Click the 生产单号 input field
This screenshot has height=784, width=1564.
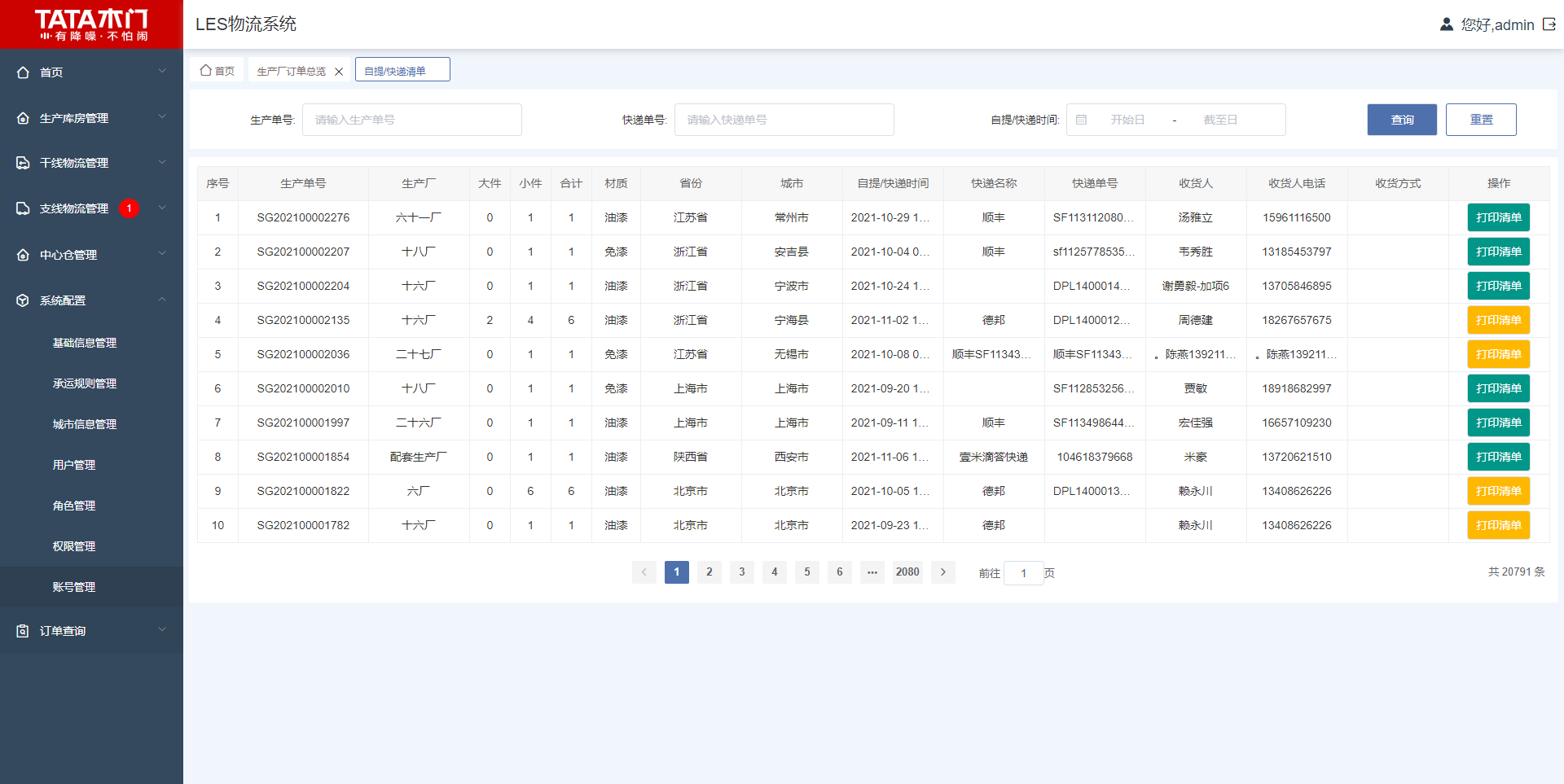[412, 120]
